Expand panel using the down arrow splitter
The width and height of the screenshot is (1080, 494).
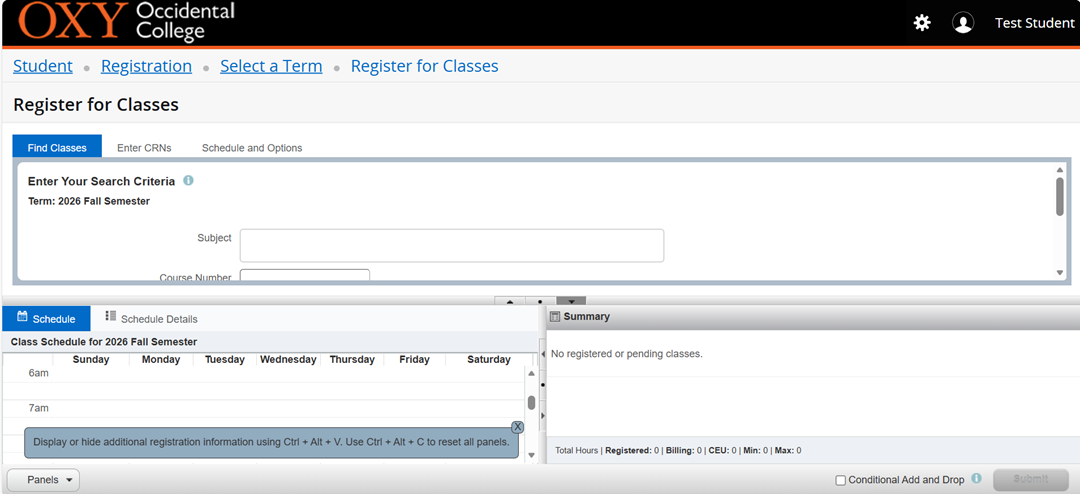[571, 301]
